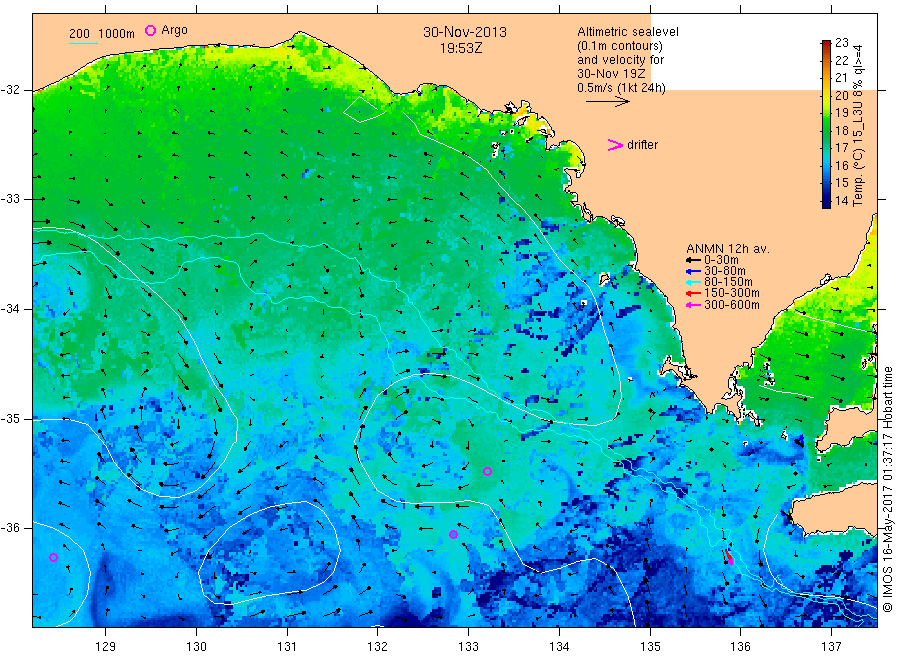Click the '23' value on temperature scale
The image size is (900, 660).
coord(841,42)
